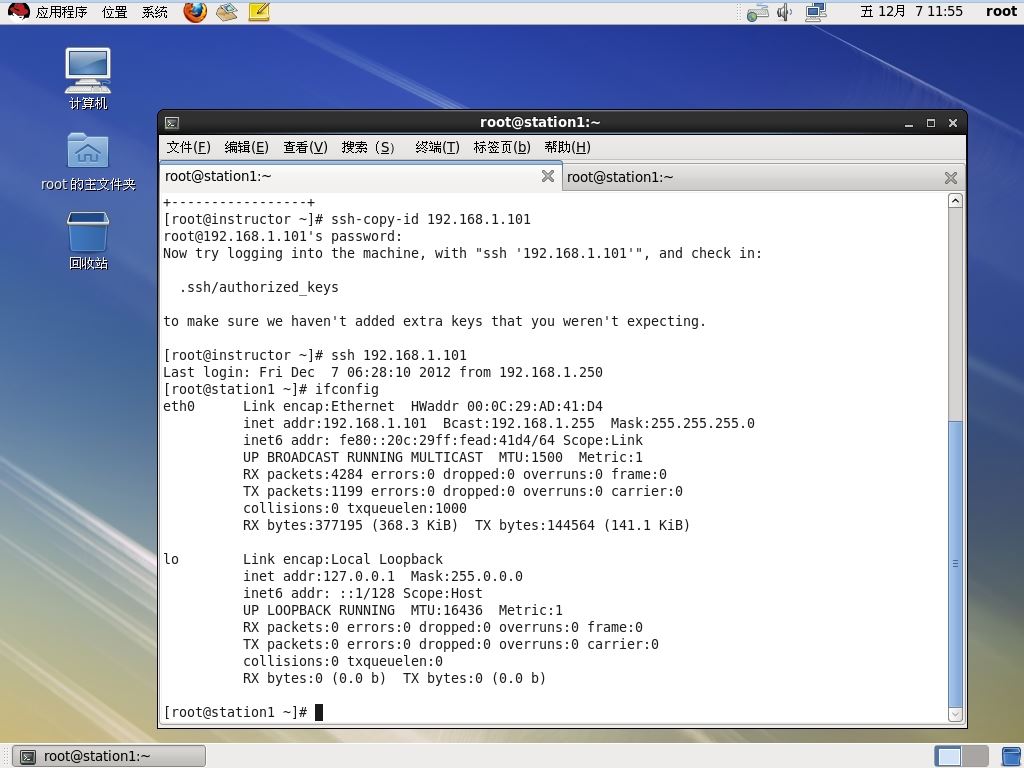Click the volume speaker tray icon
Screen dimensions: 1024x768
784,12
